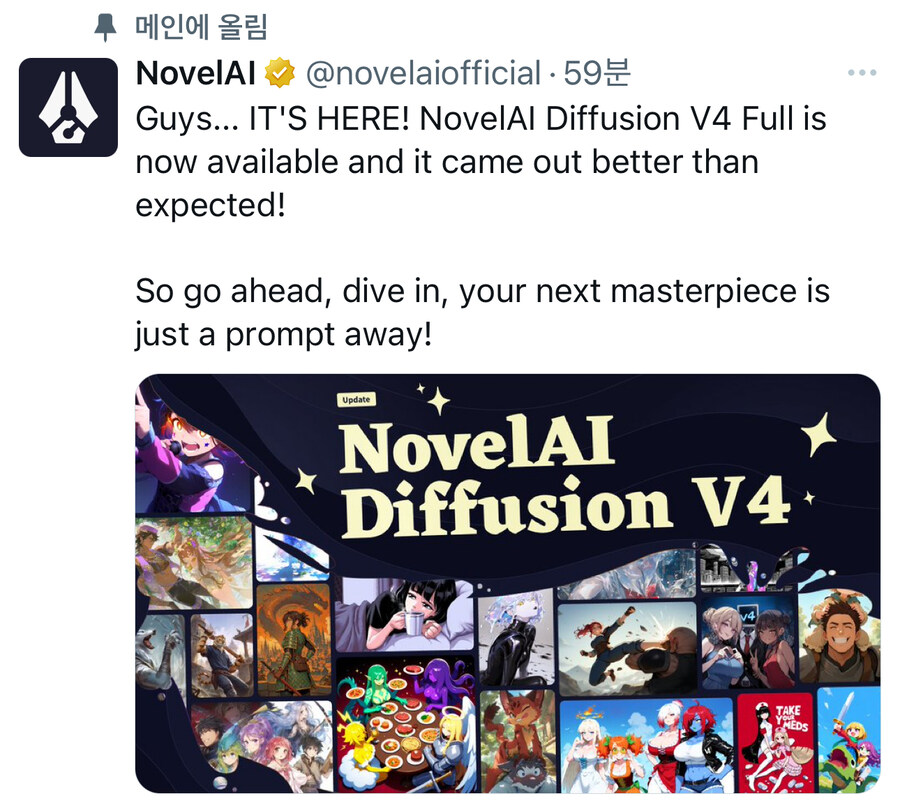Open the three-dot more options menu
Screen dimensions: 900x803
pos(862,73)
